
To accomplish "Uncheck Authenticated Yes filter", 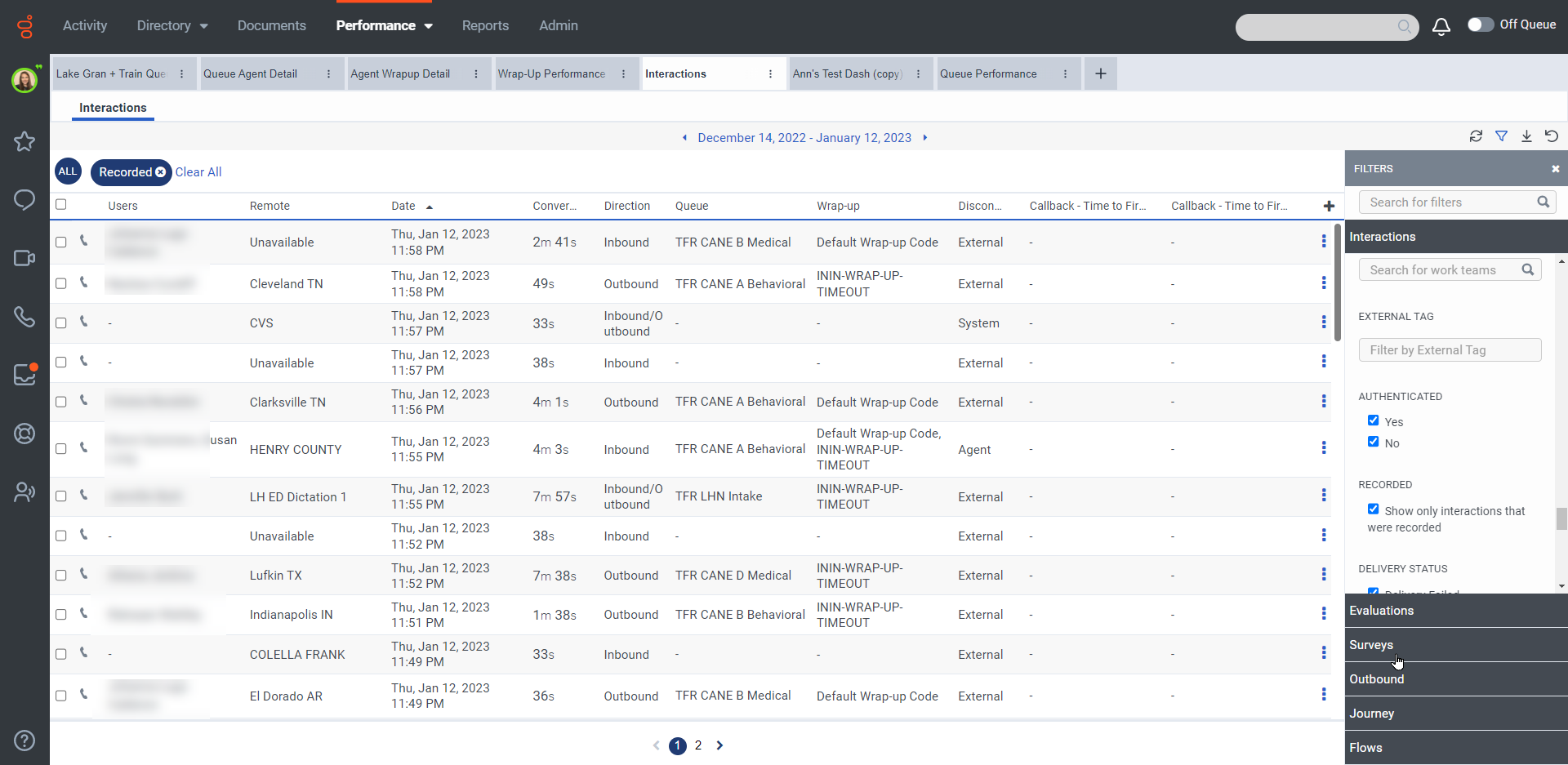I will pyautogui.click(x=1373, y=420).
